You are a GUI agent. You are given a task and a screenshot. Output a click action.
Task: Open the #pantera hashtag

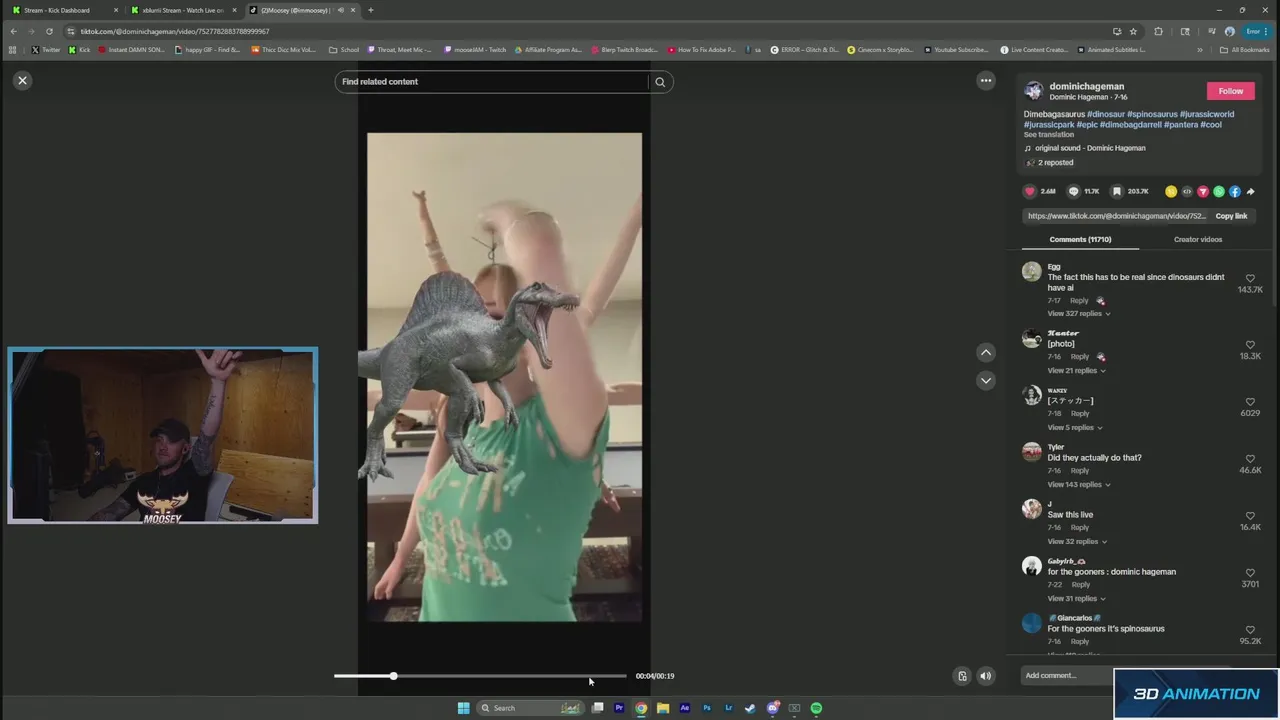1181,125
